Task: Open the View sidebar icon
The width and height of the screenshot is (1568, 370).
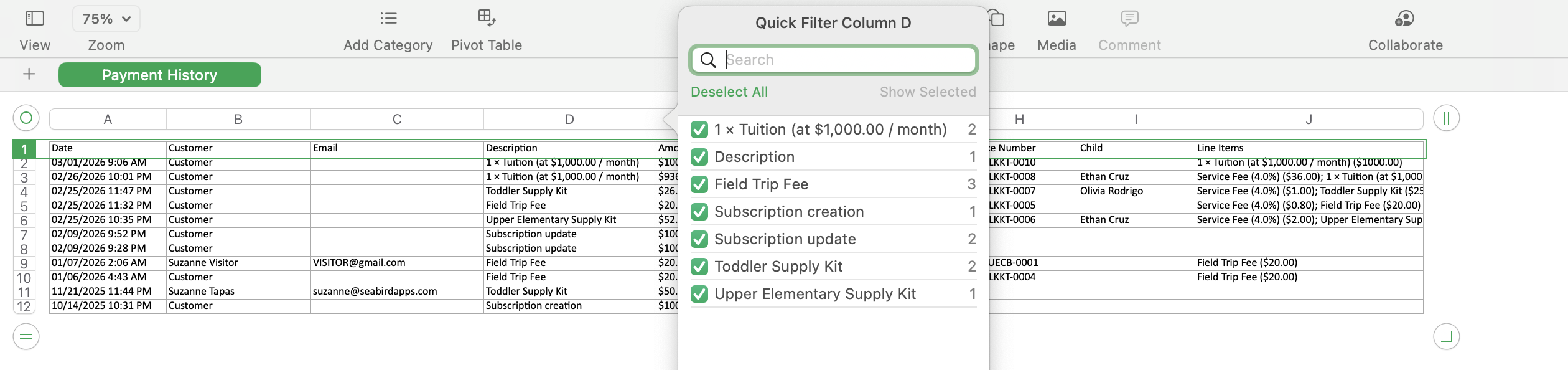Action: click(35, 19)
